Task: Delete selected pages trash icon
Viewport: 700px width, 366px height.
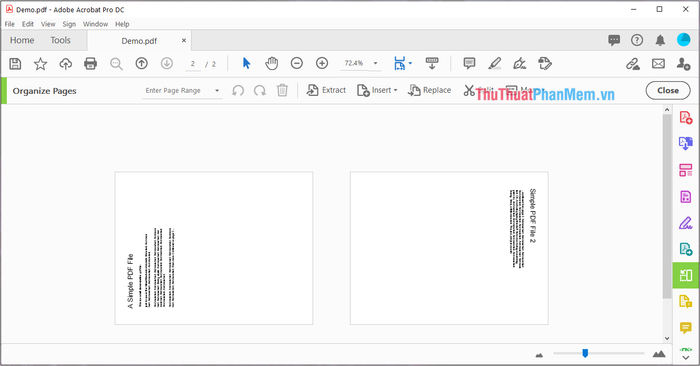Action: pos(282,91)
